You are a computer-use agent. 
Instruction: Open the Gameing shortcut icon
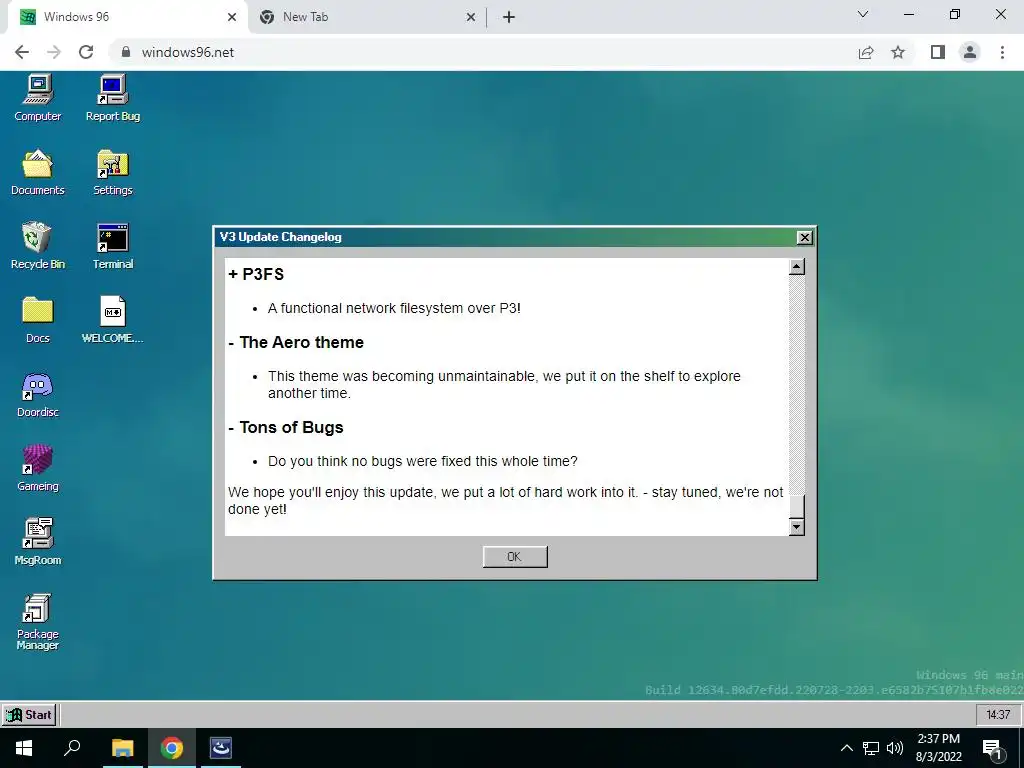(37, 468)
